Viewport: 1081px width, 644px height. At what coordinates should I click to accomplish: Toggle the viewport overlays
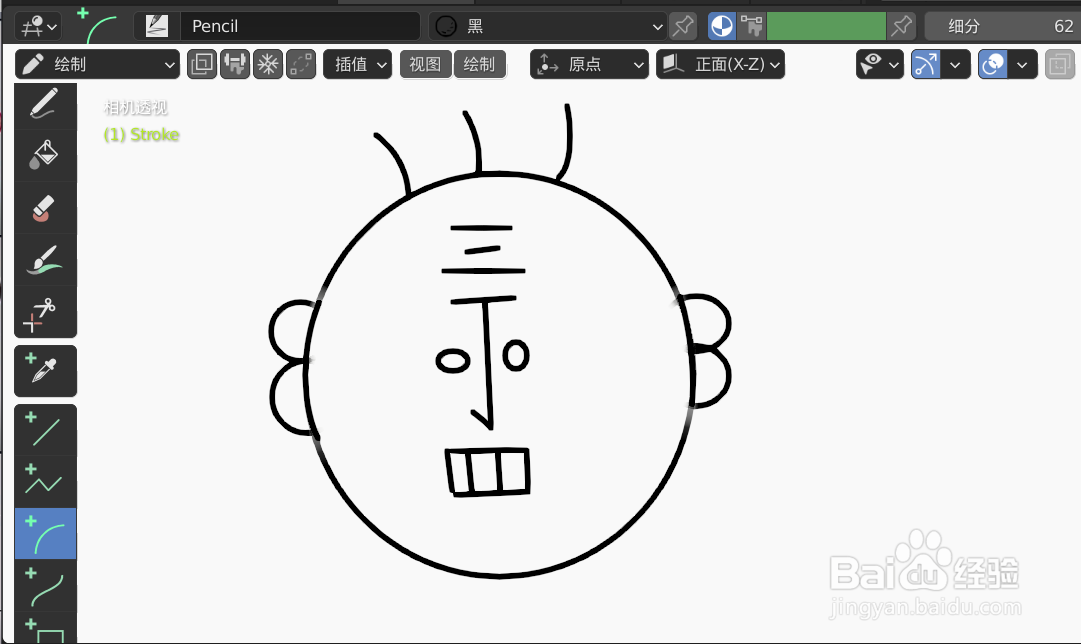pos(991,64)
